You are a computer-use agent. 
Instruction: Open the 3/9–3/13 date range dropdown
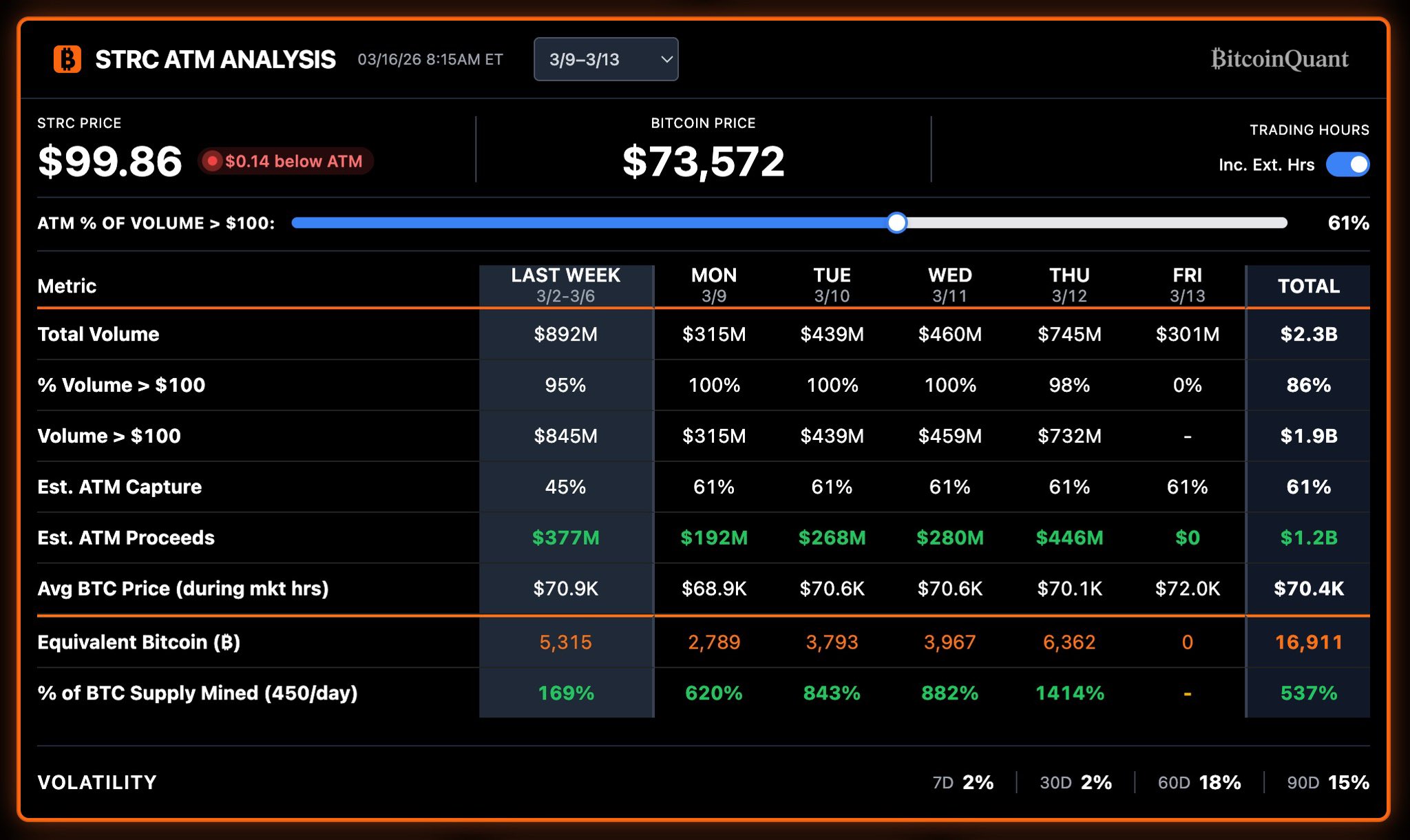pyautogui.click(x=606, y=59)
